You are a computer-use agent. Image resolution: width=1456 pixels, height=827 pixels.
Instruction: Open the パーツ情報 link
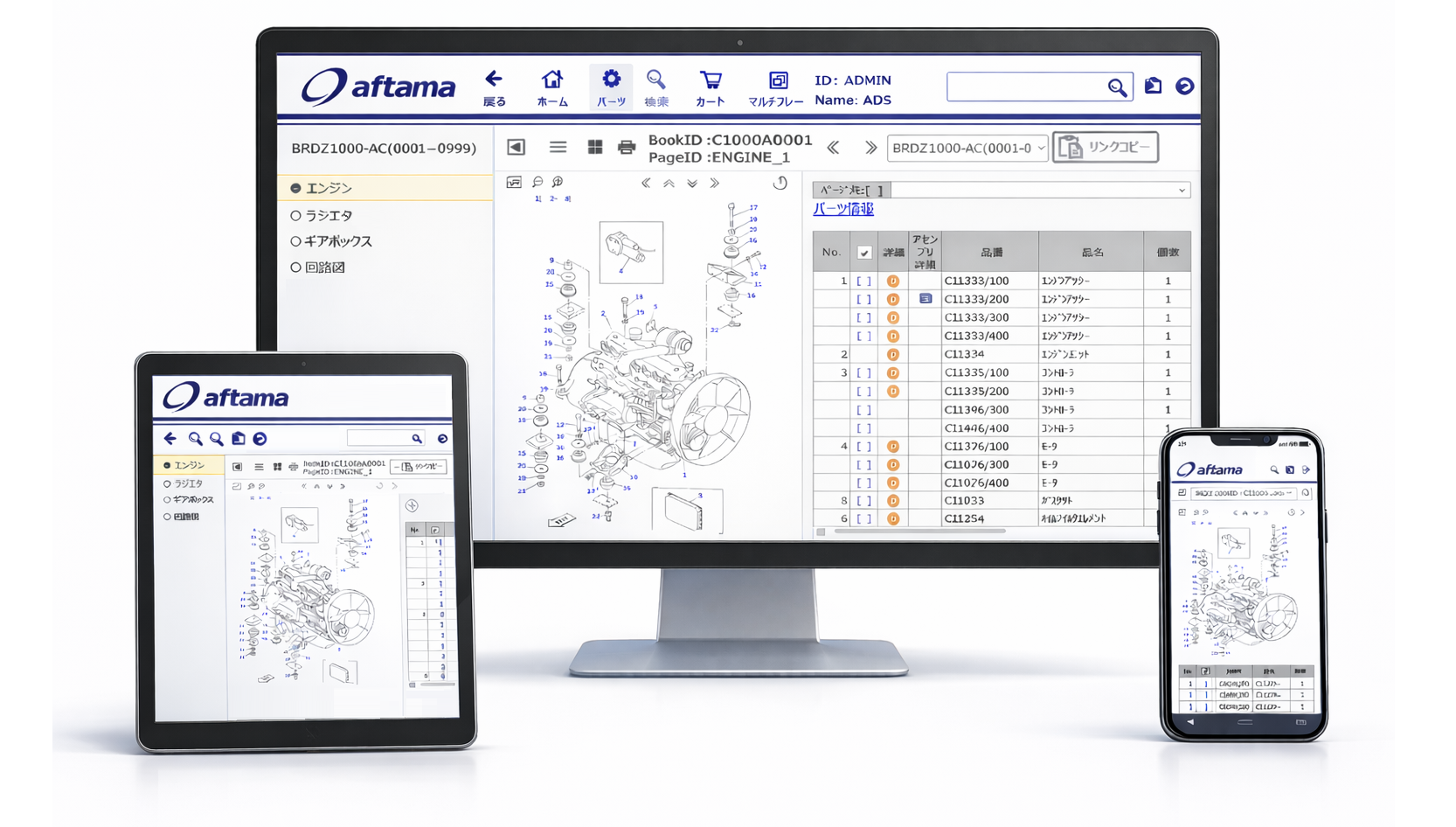(x=842, y=209)
